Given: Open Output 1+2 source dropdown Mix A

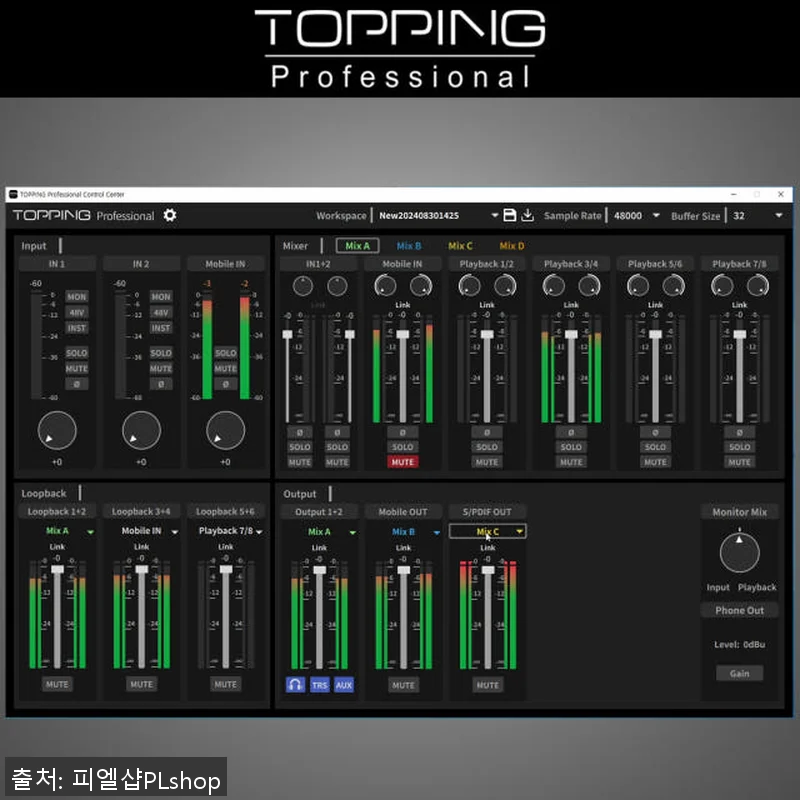Looking at the screenshot, I should 319,532.
